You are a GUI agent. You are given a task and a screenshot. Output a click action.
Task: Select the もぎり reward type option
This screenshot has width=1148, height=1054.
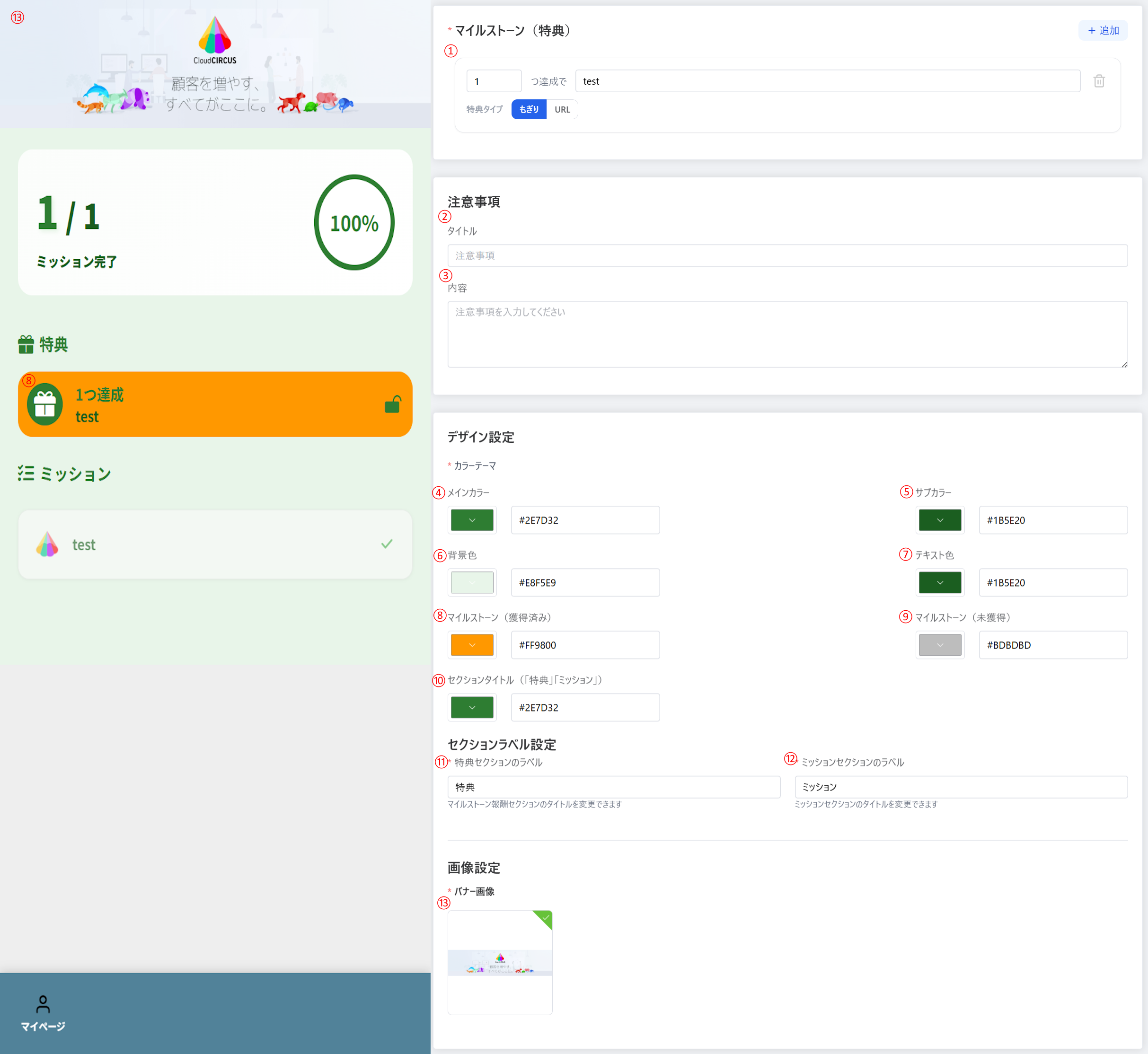(x=529, y=109)
